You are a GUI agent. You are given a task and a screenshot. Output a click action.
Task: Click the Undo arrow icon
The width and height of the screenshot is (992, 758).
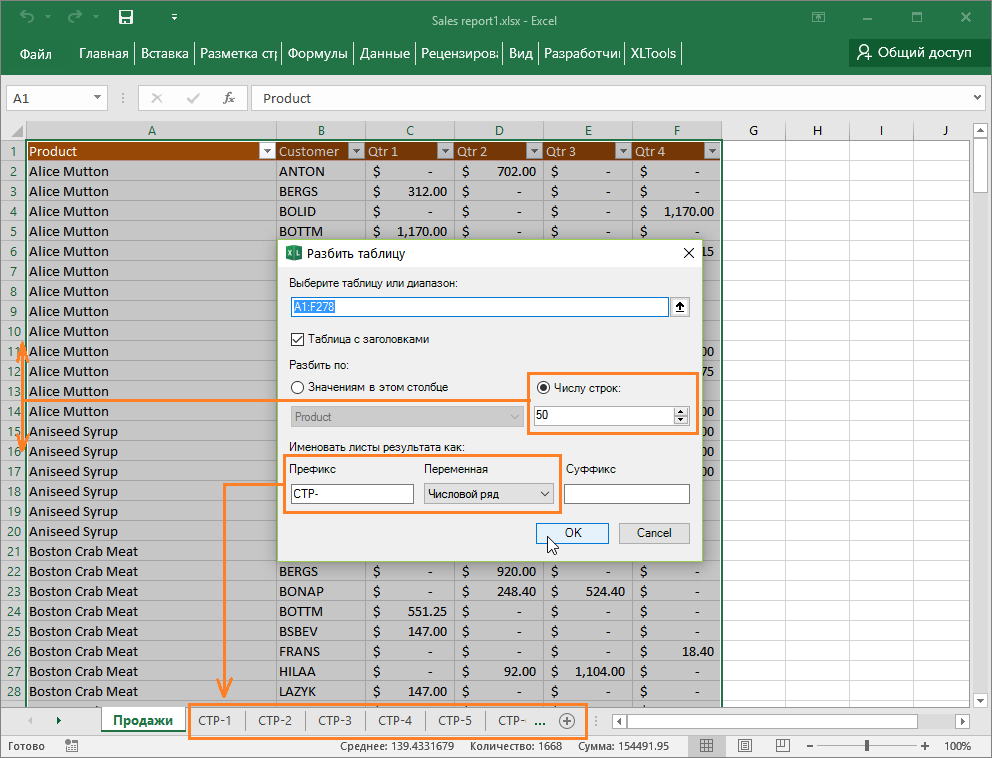click(28, 17)
